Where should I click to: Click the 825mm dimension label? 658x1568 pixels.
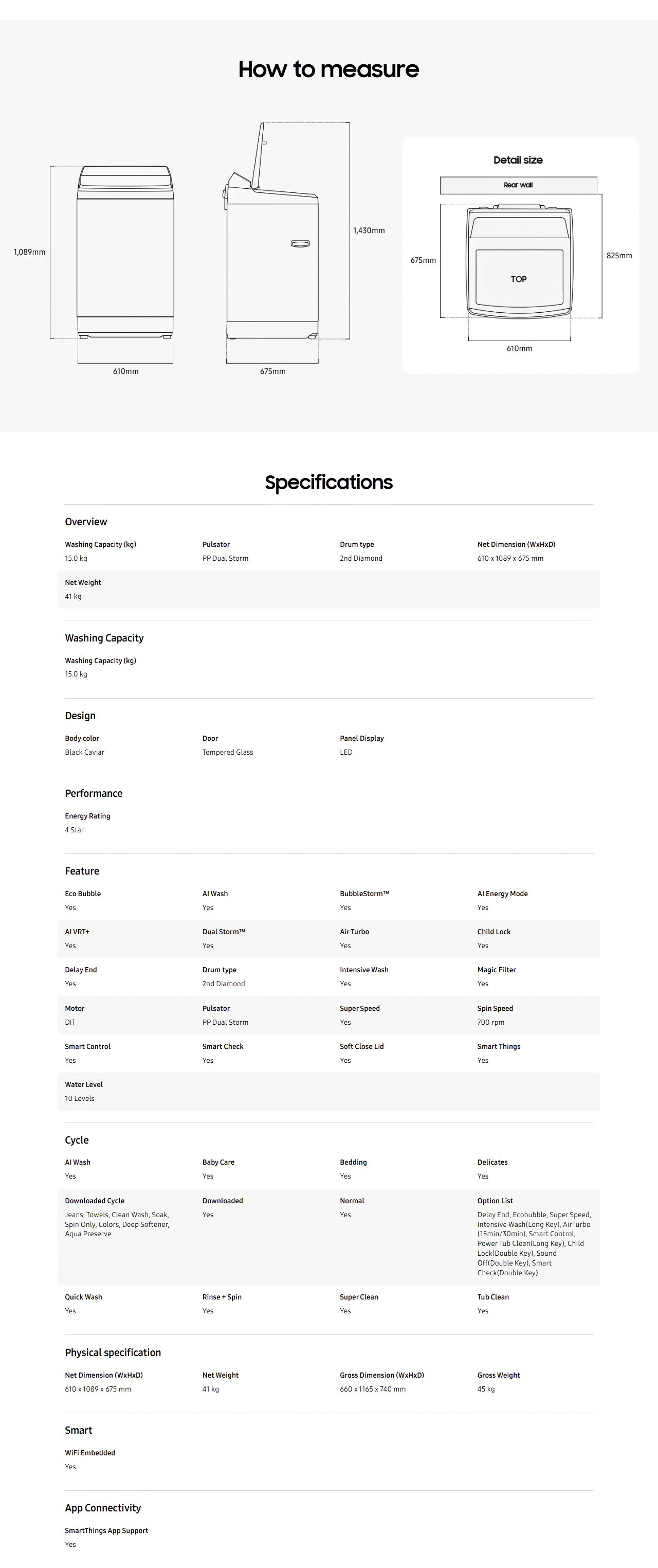tap(619, 256)
